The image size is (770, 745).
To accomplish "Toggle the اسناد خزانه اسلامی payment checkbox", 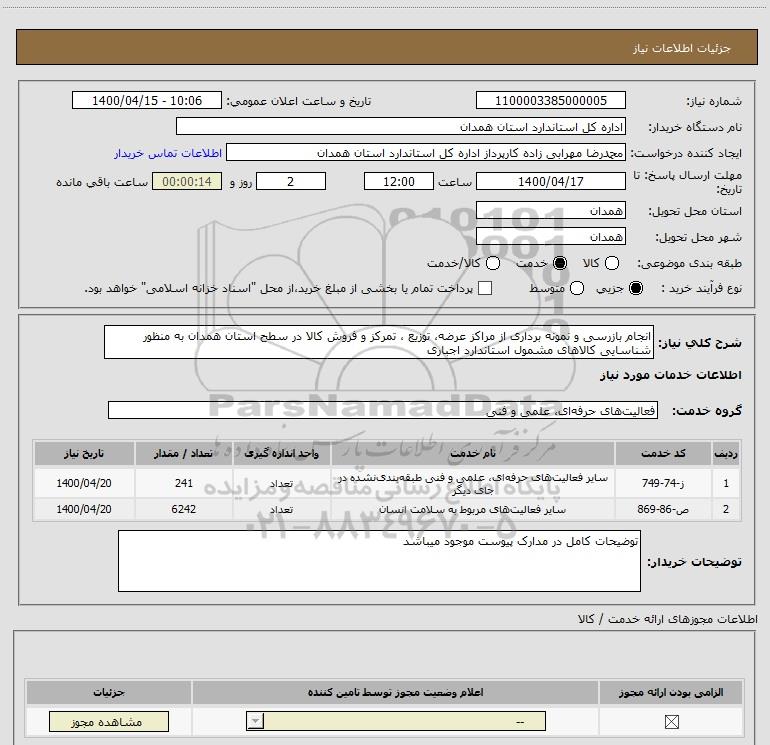I will tap(485, 288).
